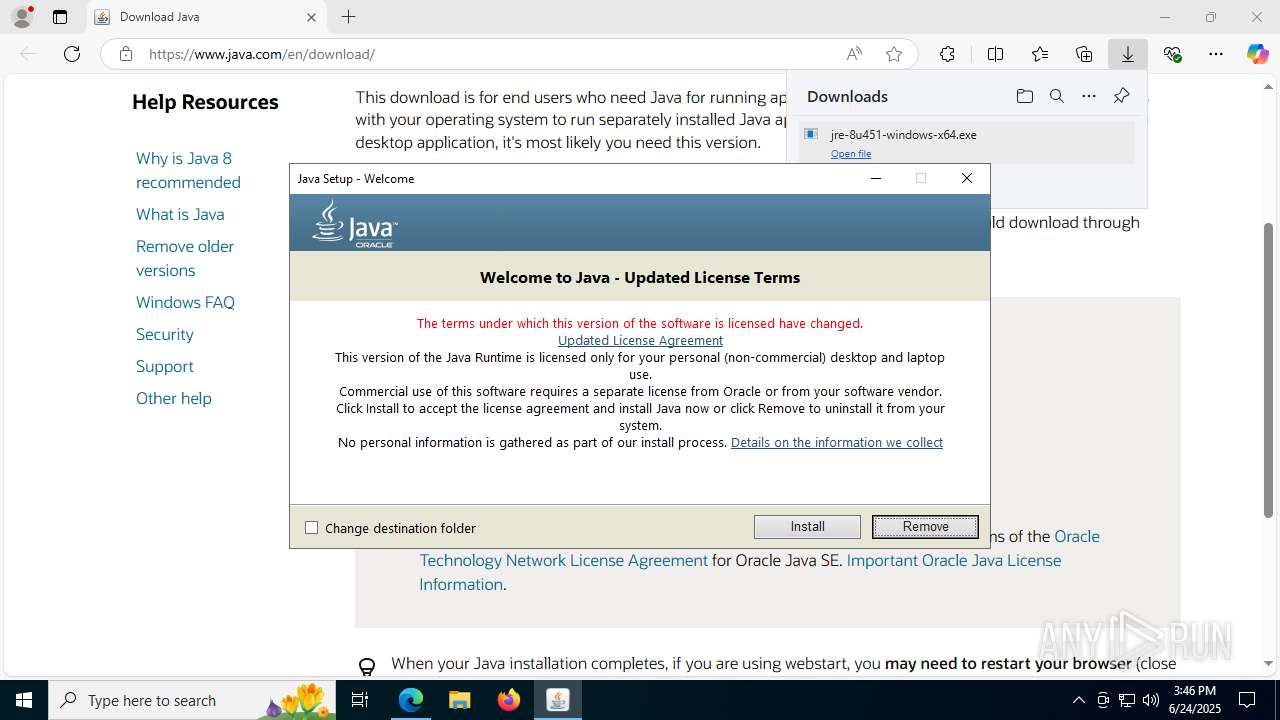This screenshot has width=1280, height=720.
Task: Open Support help link
Action: coord(165,366)
